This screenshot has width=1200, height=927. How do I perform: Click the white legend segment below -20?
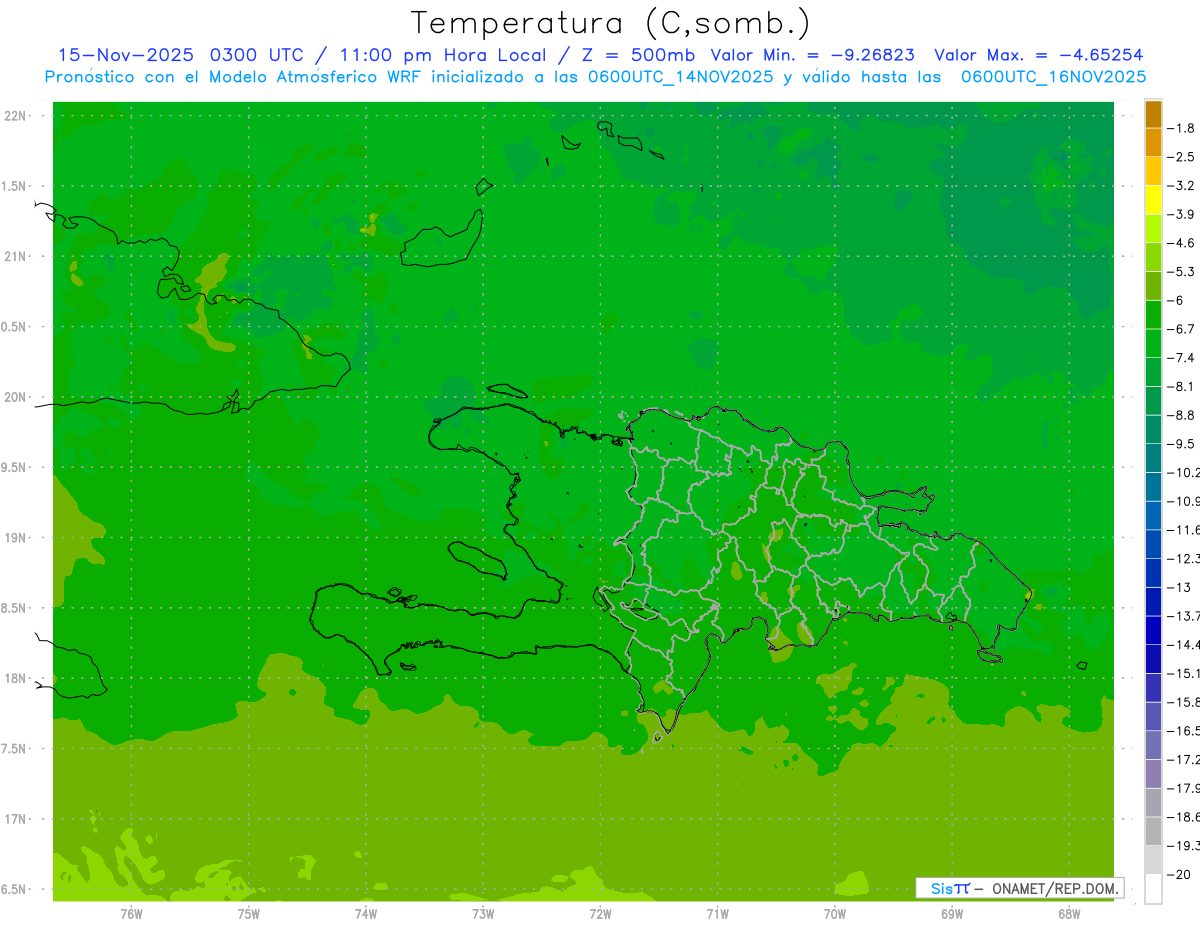click(x=1153, y=889)
